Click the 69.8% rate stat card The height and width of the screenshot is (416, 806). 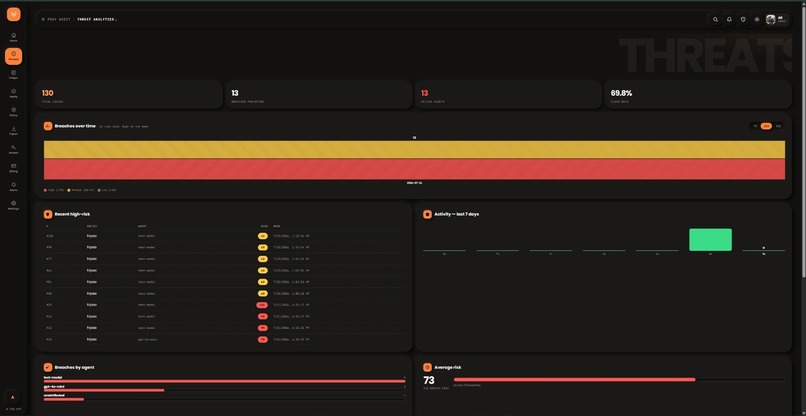pyautogui.click(x=698, y=95)
